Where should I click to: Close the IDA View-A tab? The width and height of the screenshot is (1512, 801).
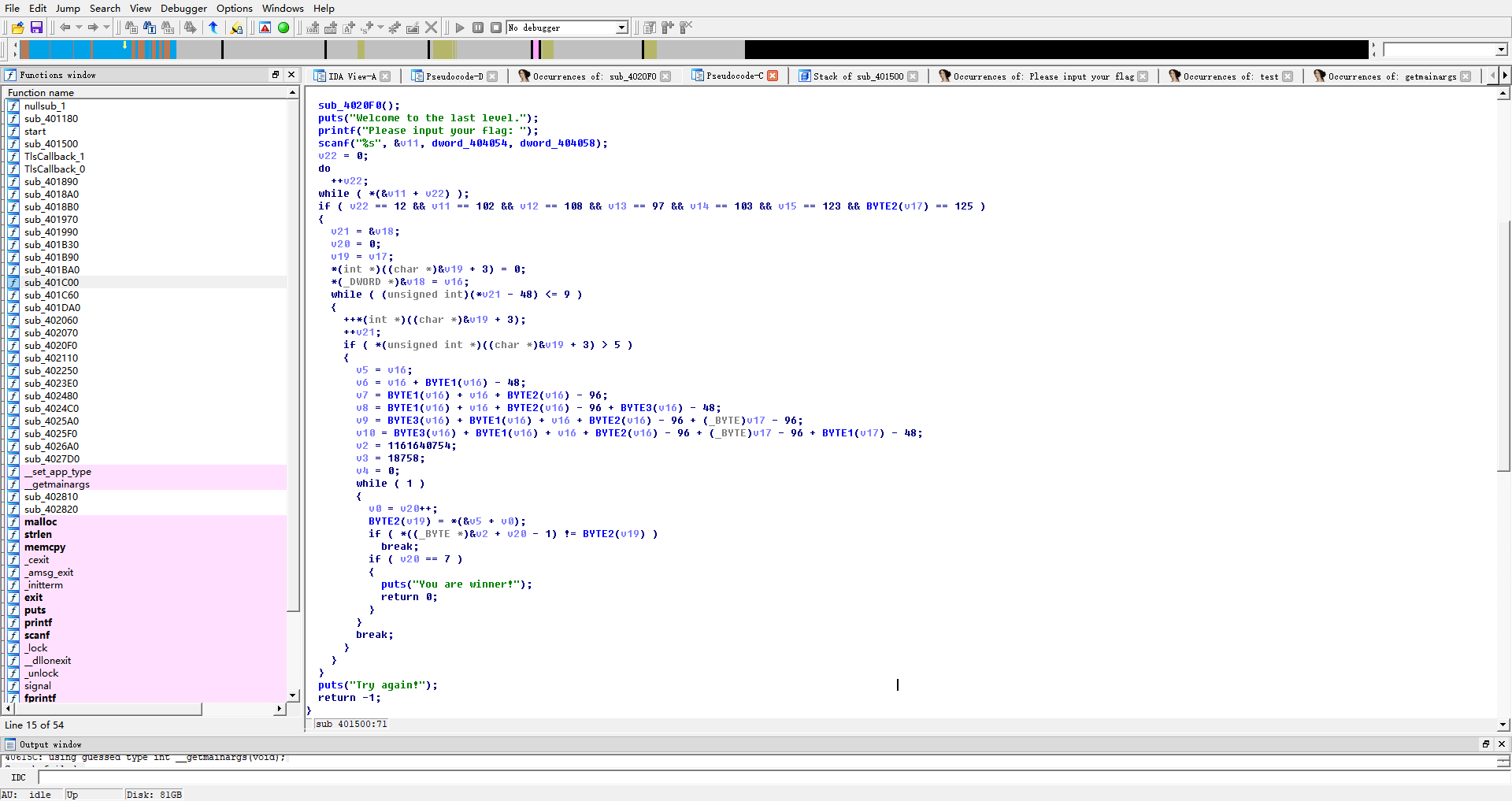click(385, 76)
